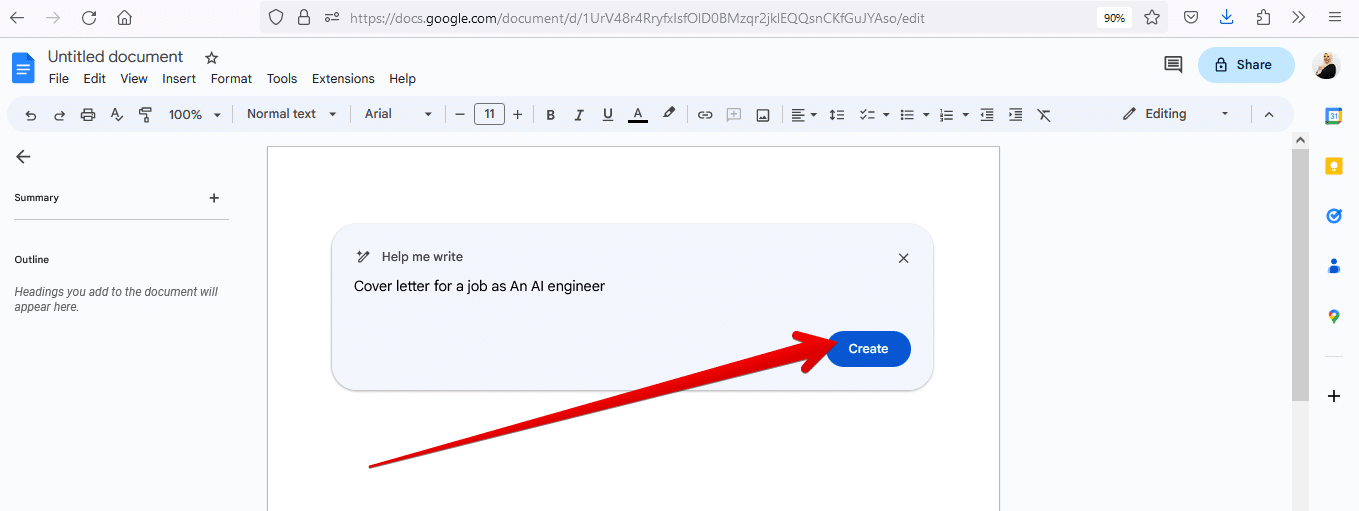Open Google Docs home icon
The width and height of the screenshot is (1359, 511).
click(23, 68)
